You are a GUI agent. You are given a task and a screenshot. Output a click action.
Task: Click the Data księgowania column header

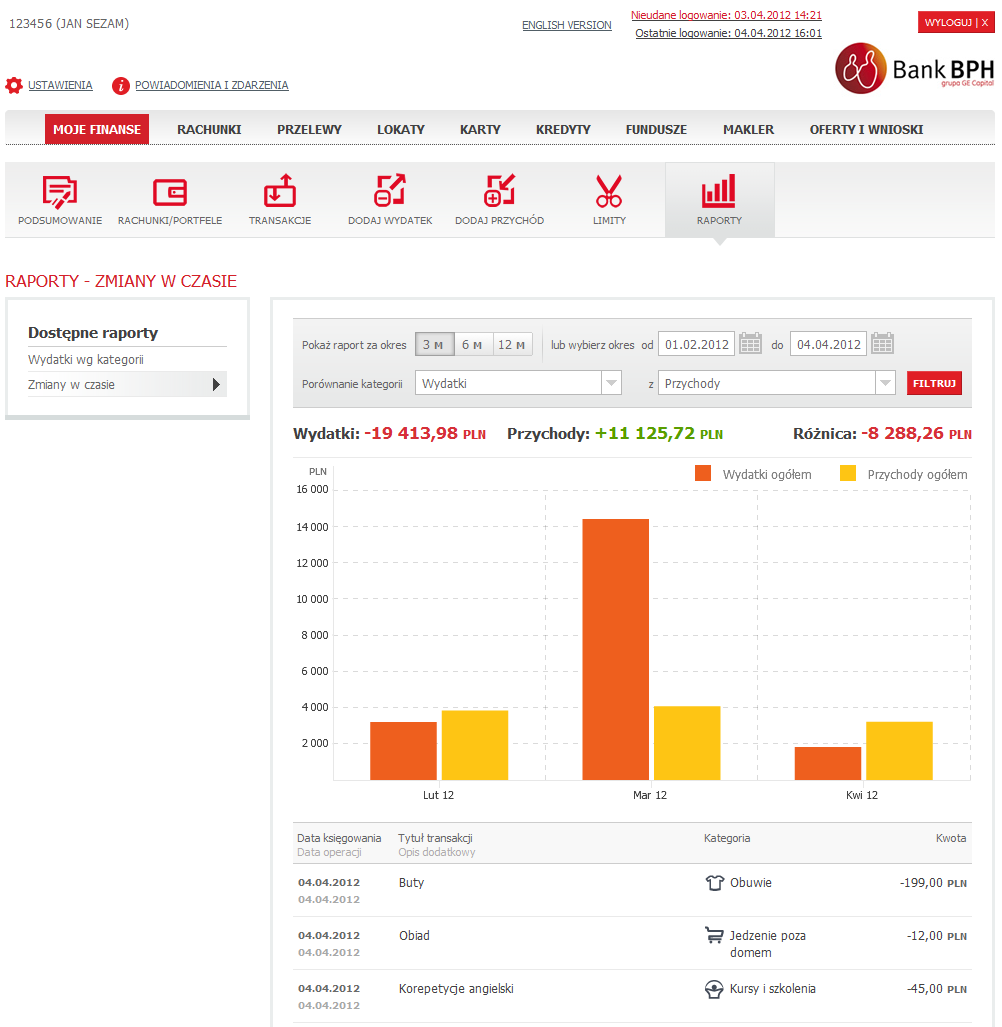[x=339, y=838]
